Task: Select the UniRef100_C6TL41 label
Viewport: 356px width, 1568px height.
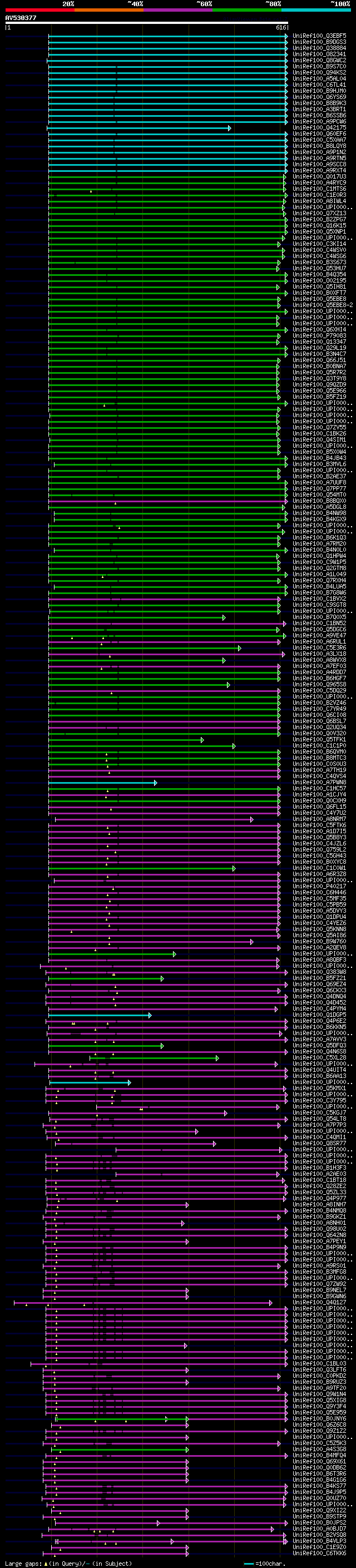Action: click(x=319, y=85)
